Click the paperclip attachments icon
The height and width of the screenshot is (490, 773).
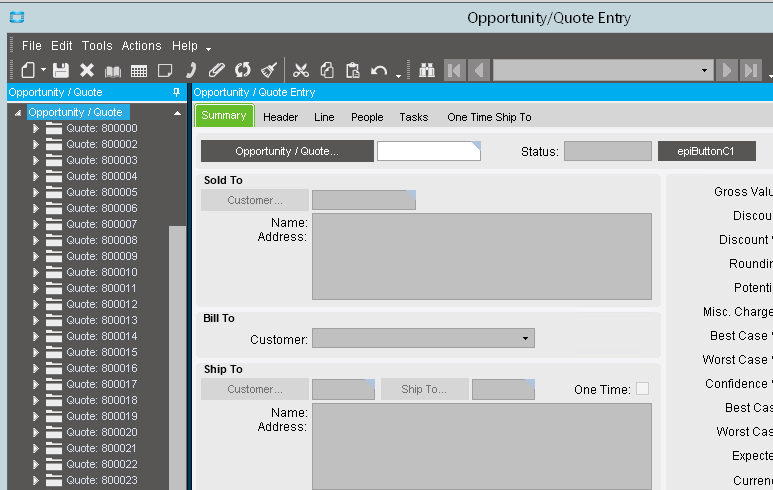click(x=216, y=70)
